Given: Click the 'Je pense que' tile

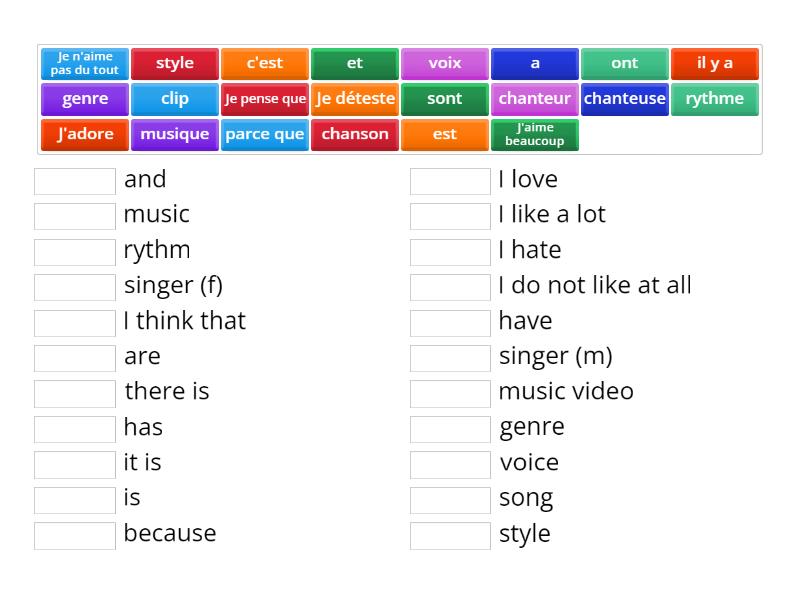Looking at the screenshot, I should click(x=264, y=99).
